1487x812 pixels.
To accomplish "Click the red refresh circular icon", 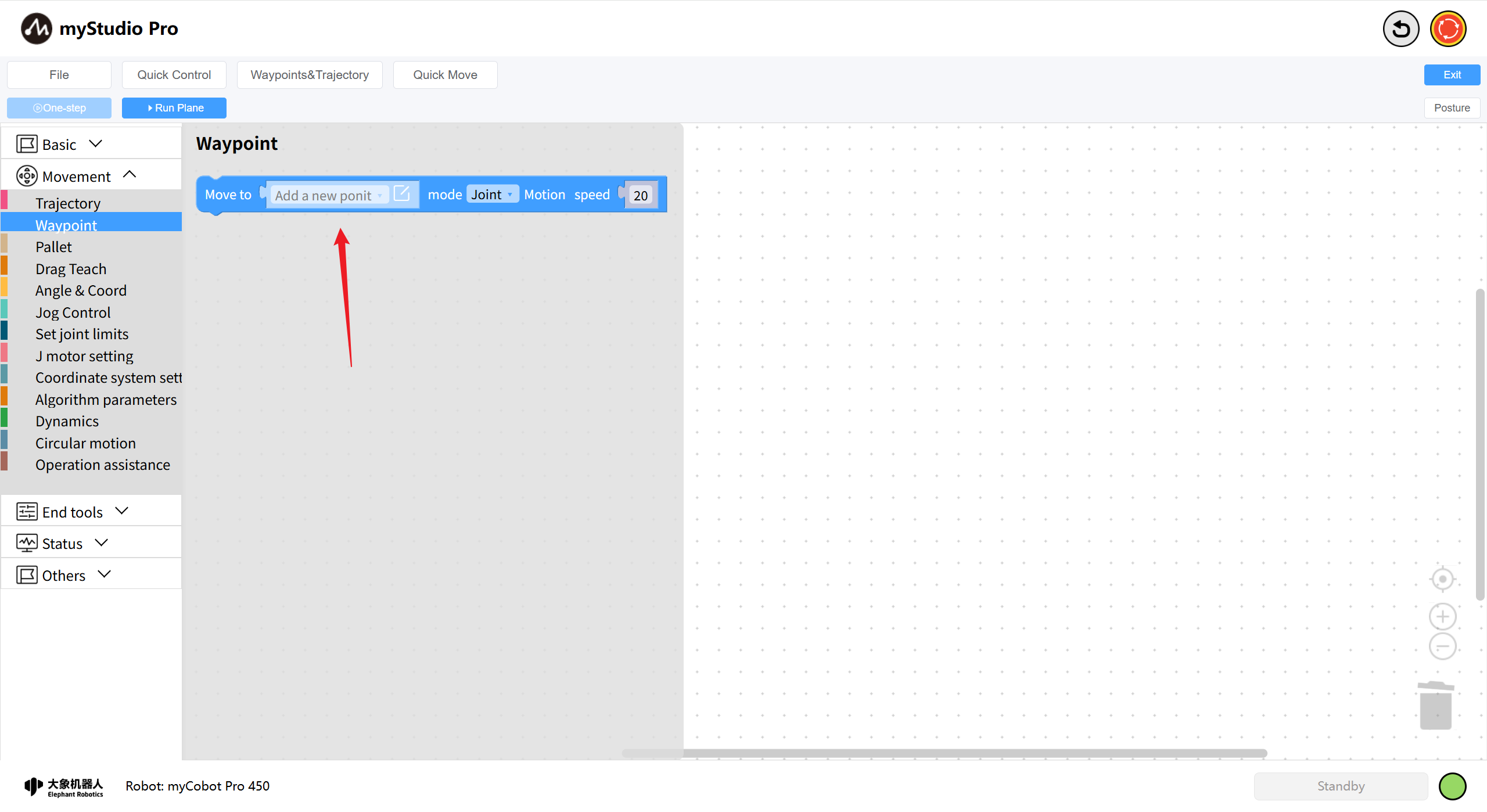I will click(1448, 28).
